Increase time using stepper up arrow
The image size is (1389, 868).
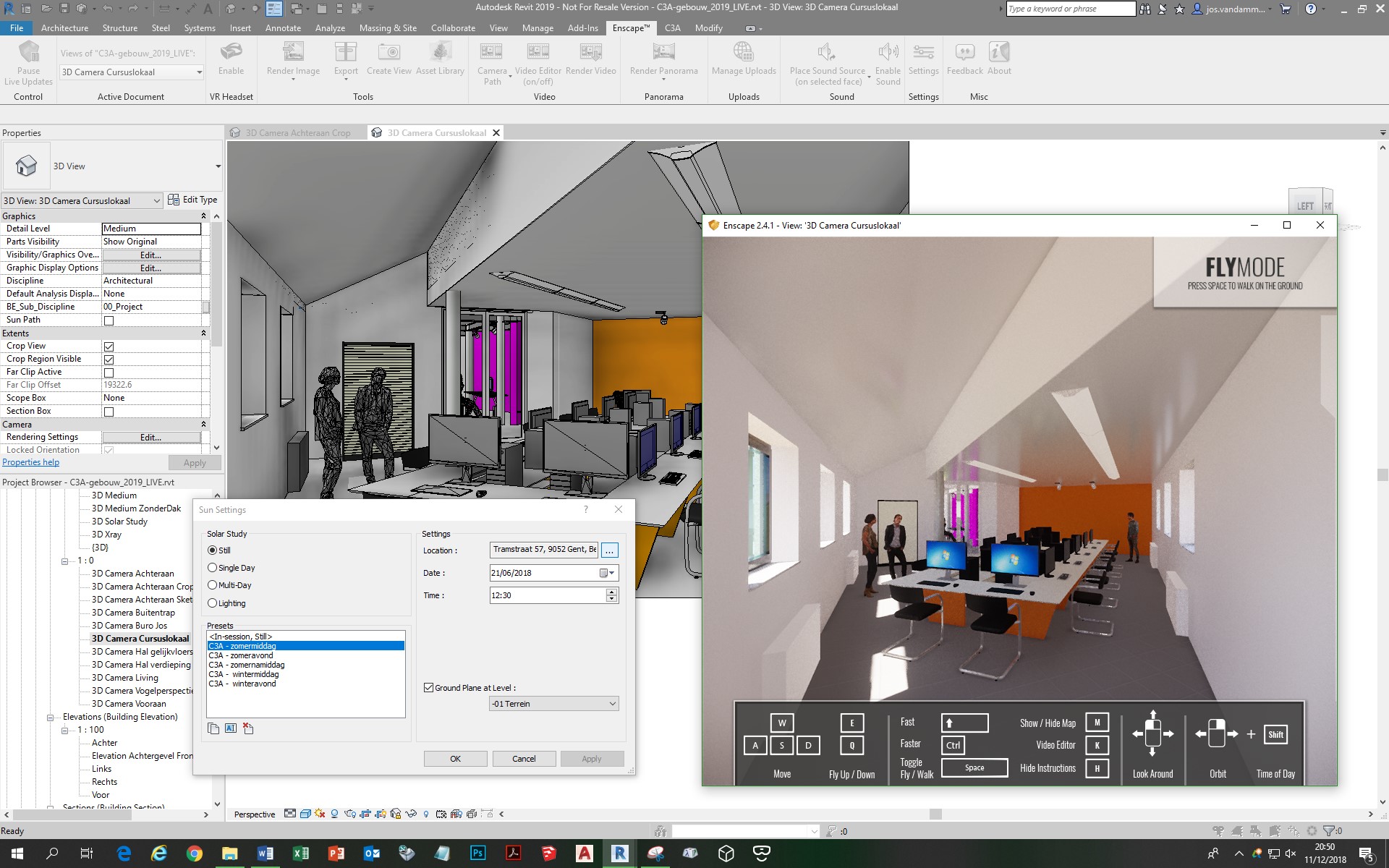click(612, 592)
